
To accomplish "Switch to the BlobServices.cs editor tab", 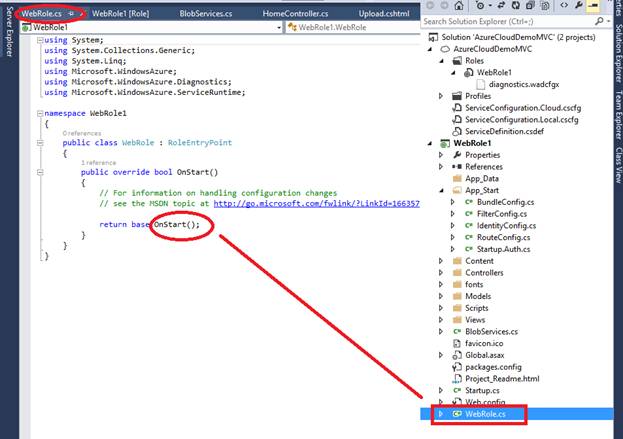I will [x=206, y=14].
